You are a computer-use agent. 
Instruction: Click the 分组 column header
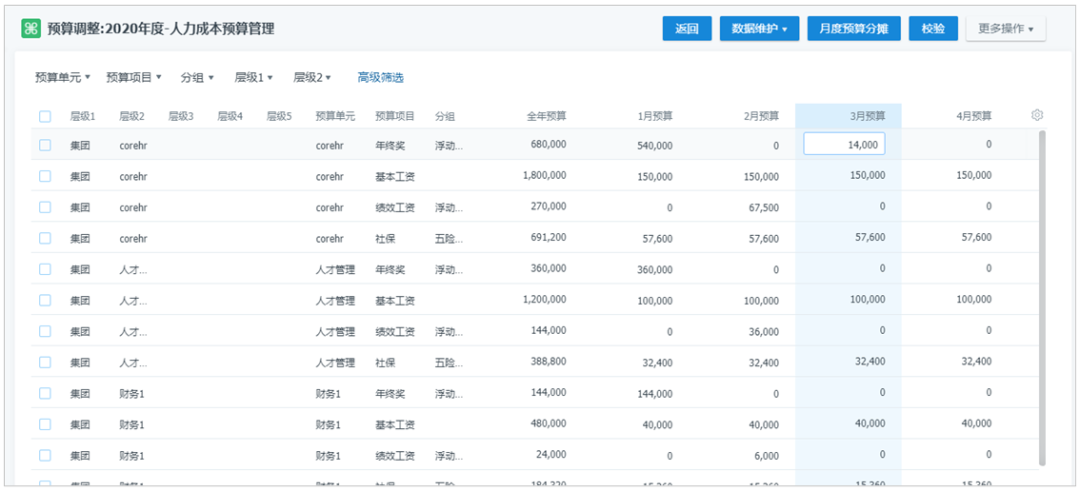tap(445, 116)
